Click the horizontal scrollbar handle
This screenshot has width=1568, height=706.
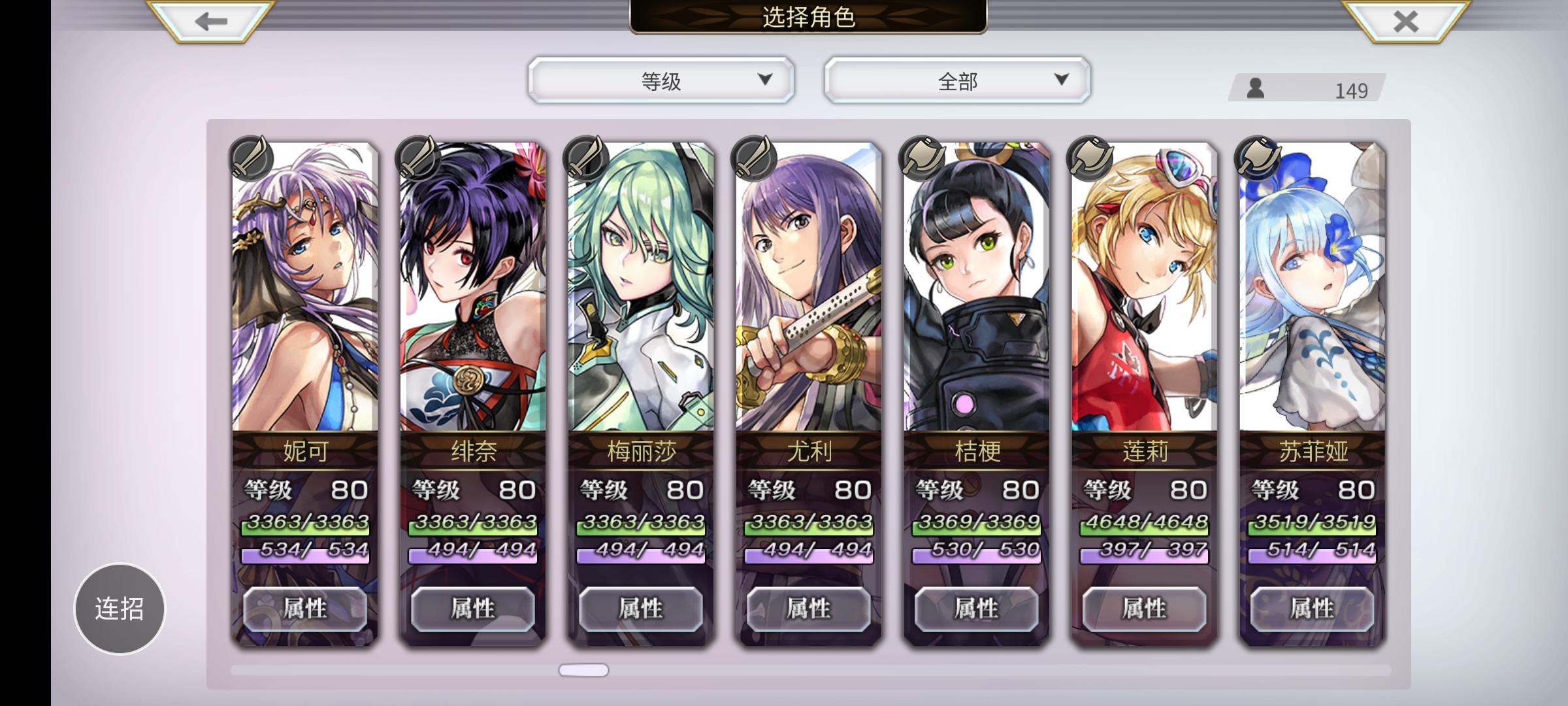click(x=583, y=670)
